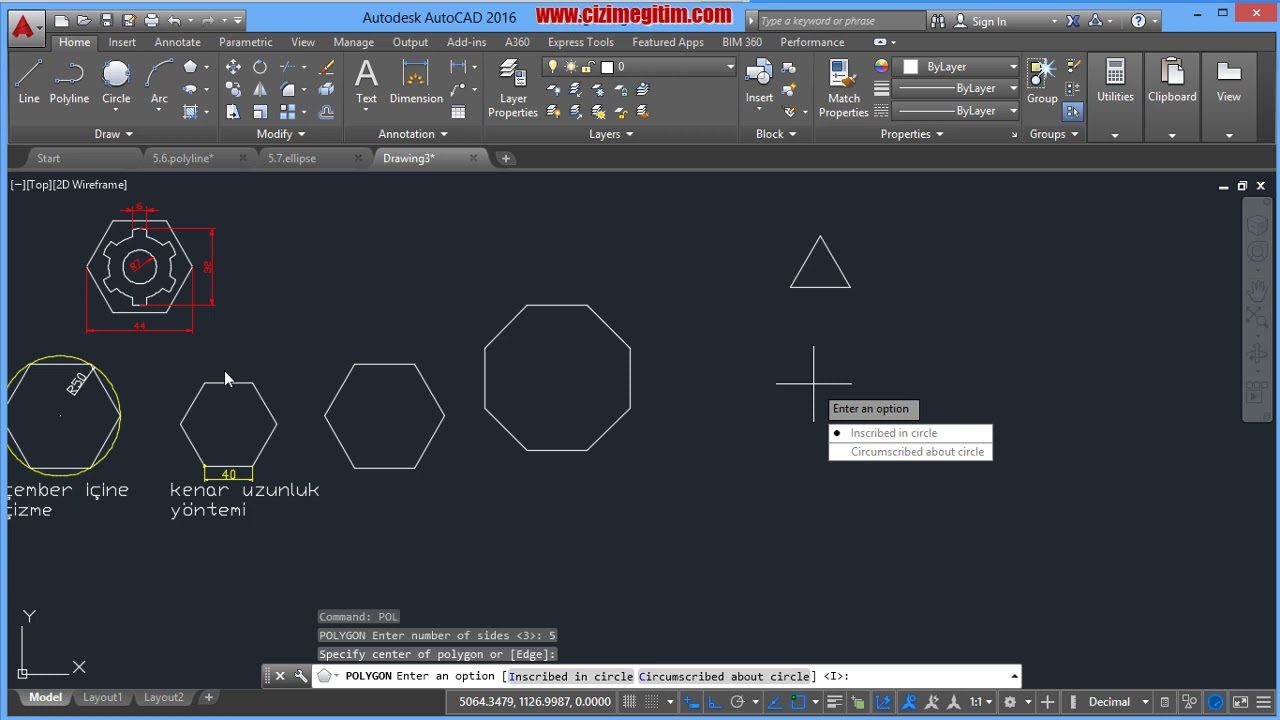Click the [-][Top][2D Wireframe] viewport label

(69, 185)
